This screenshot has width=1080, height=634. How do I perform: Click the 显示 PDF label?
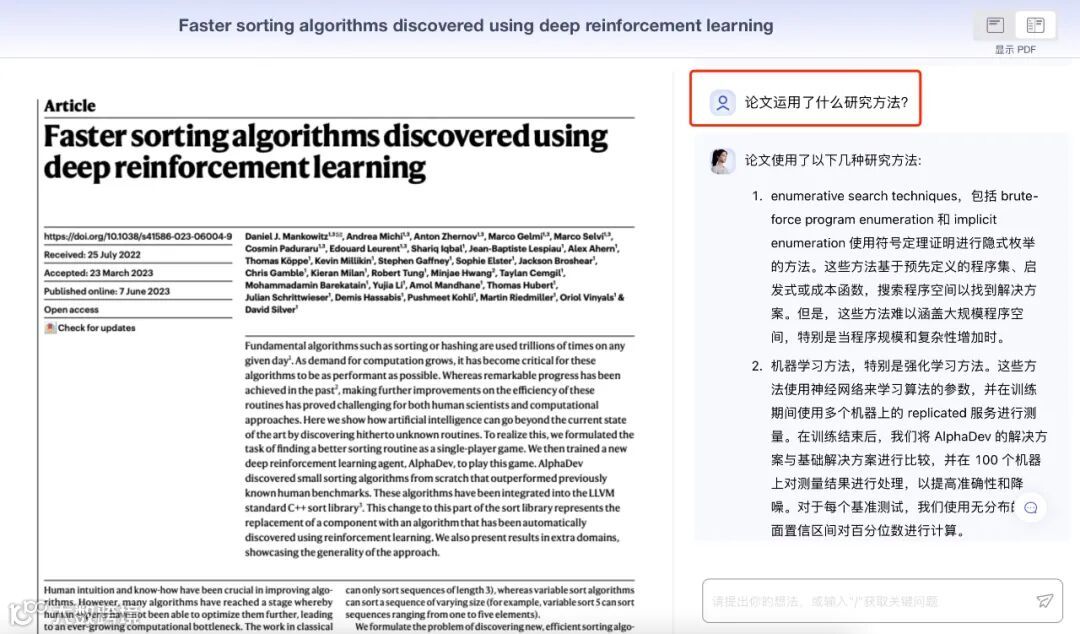[1015, 50]
